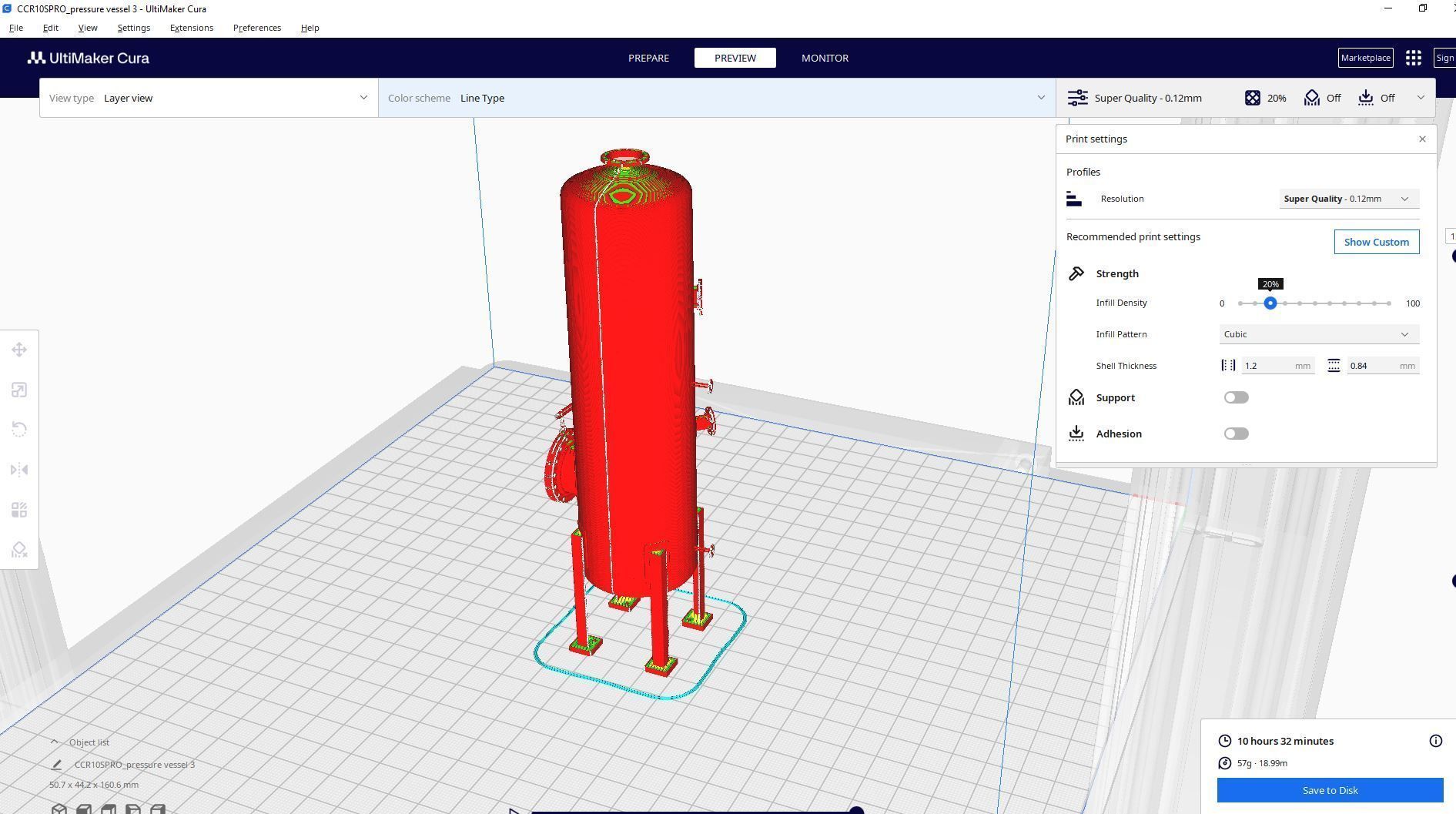Open the Edit menu

50,28
